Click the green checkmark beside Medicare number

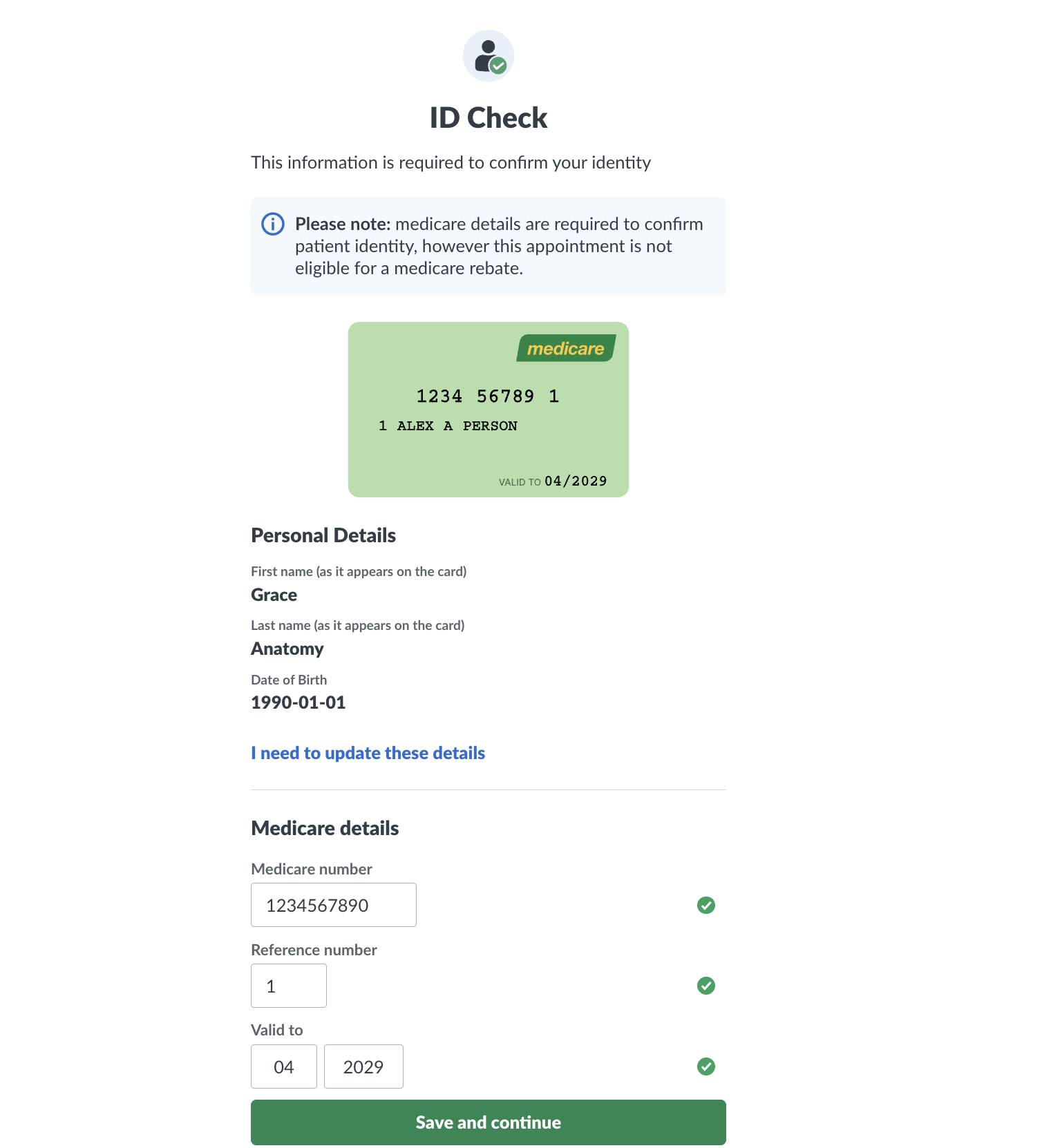[x=705, y=905]
